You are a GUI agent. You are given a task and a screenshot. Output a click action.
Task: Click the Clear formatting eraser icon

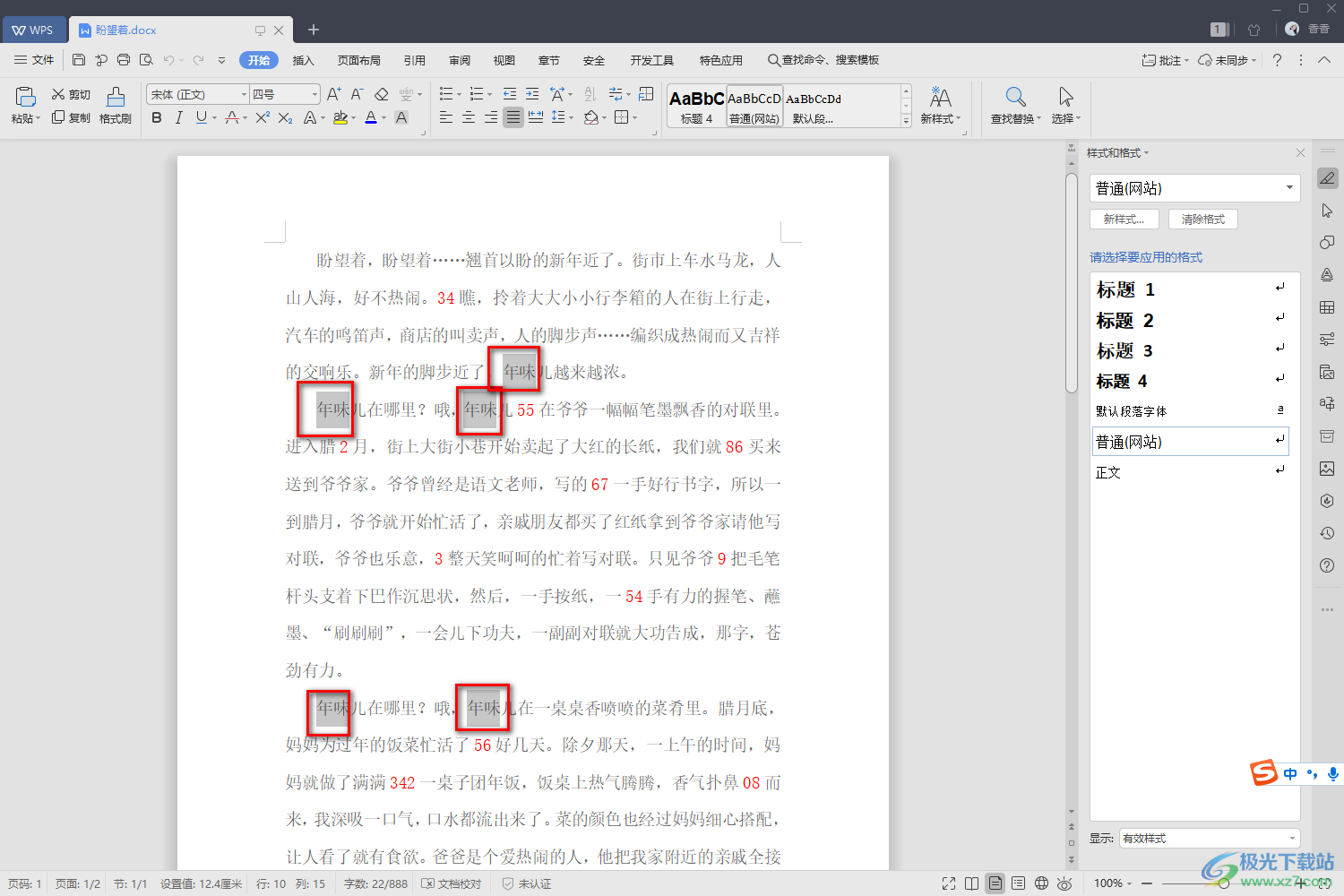(382, 94)
